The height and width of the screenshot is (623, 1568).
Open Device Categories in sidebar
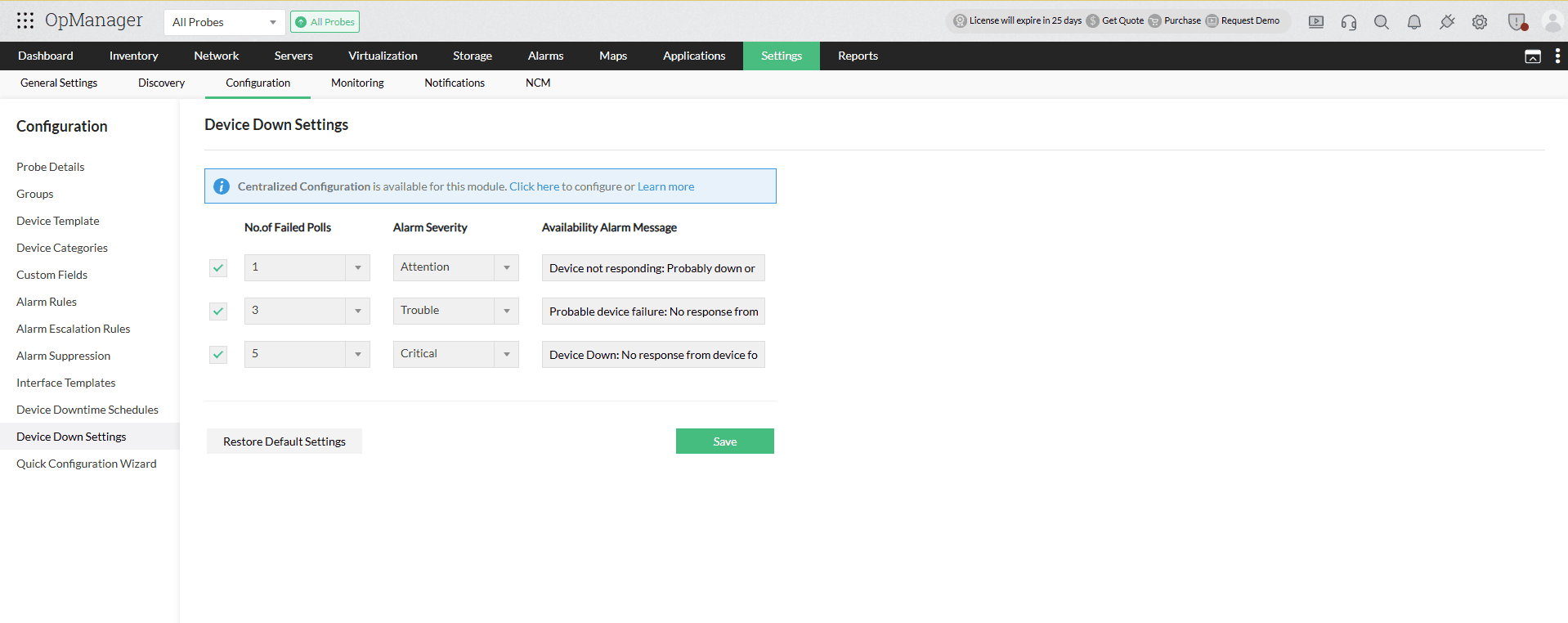point(62,248)
